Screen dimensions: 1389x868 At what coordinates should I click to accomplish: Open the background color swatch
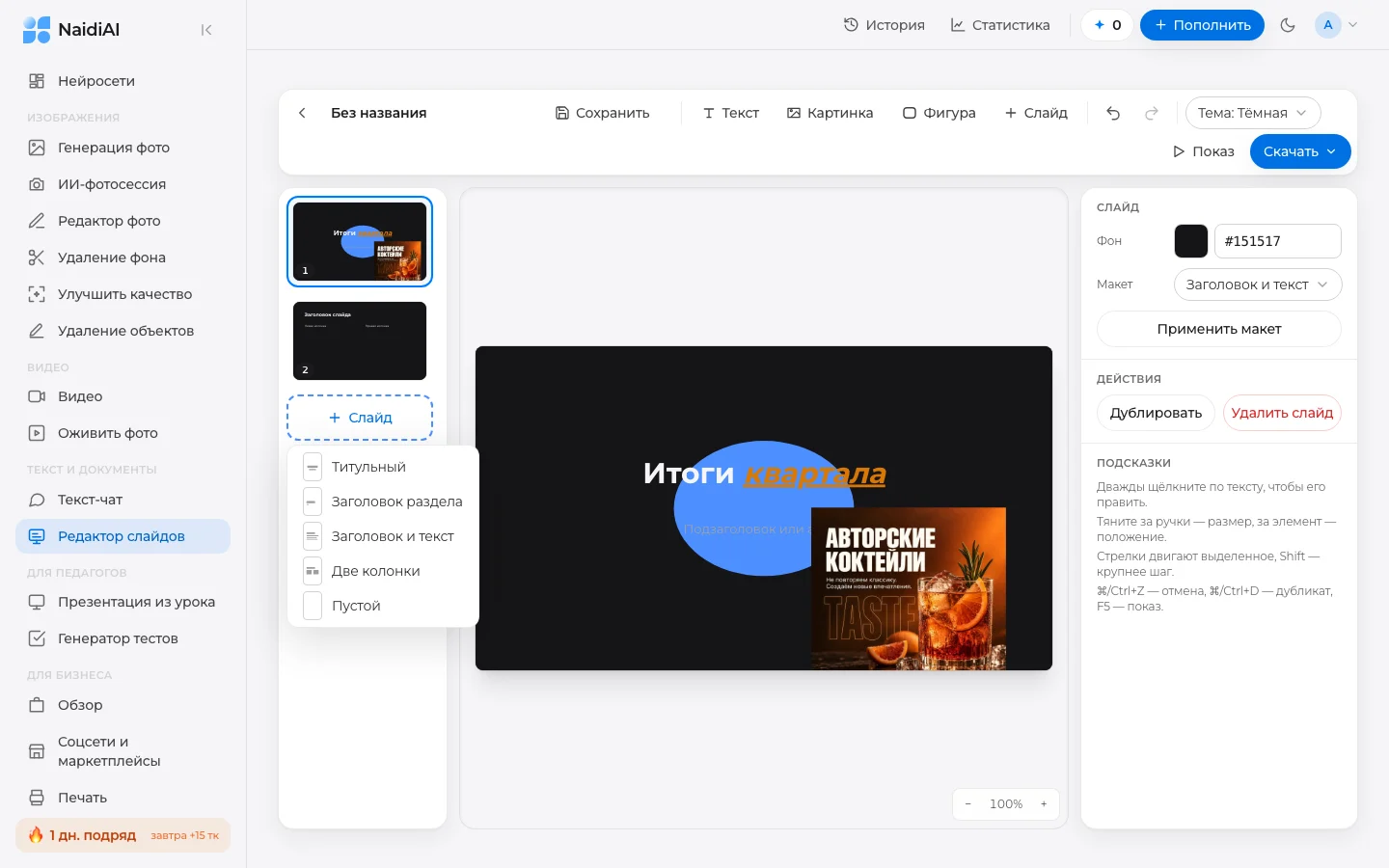[x=1191, y=241]
